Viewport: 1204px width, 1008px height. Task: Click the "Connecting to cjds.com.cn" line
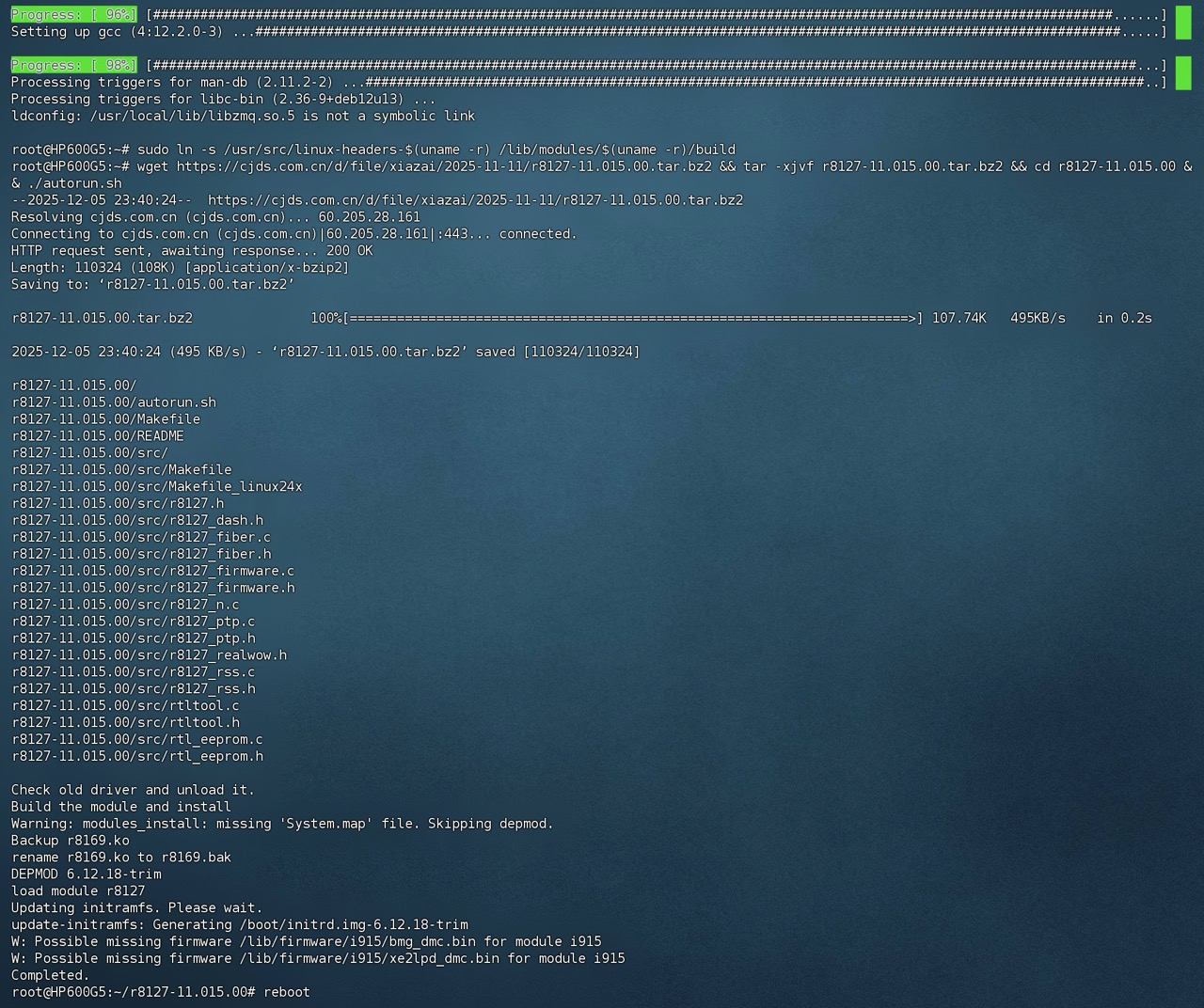(x=294, y=234)
